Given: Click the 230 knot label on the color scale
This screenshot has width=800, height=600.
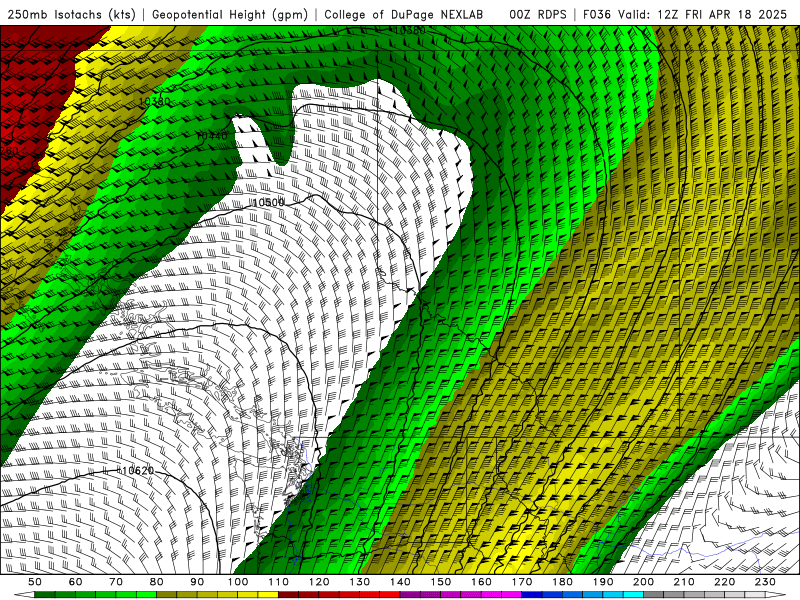Looking at the screenshot, I should point(765,582).
